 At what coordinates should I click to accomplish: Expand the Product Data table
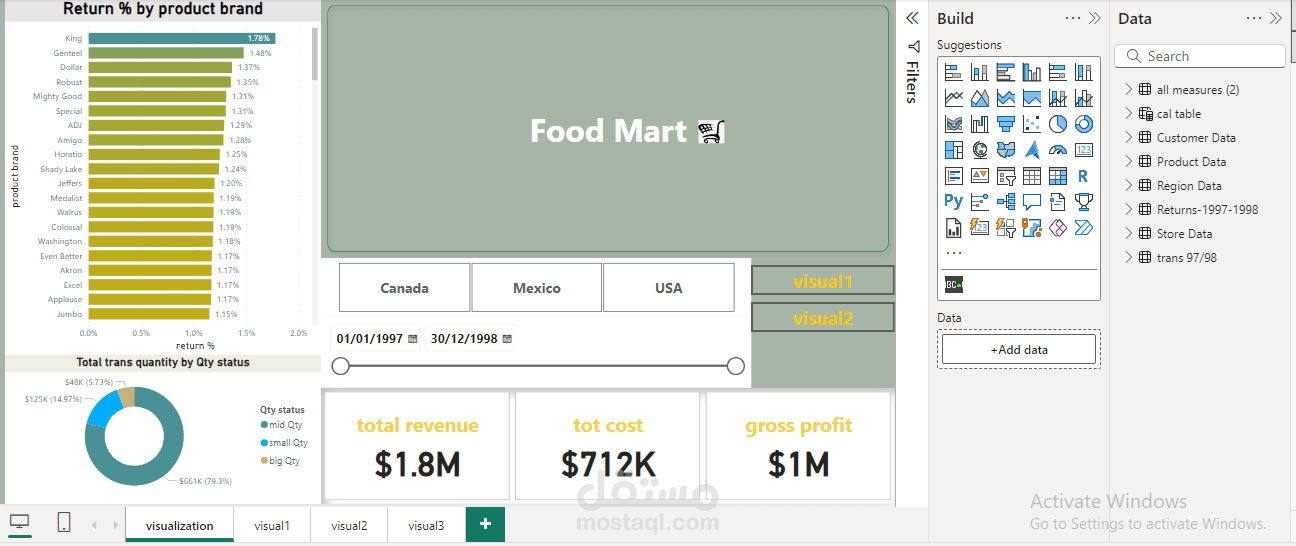pos(1129,161)
